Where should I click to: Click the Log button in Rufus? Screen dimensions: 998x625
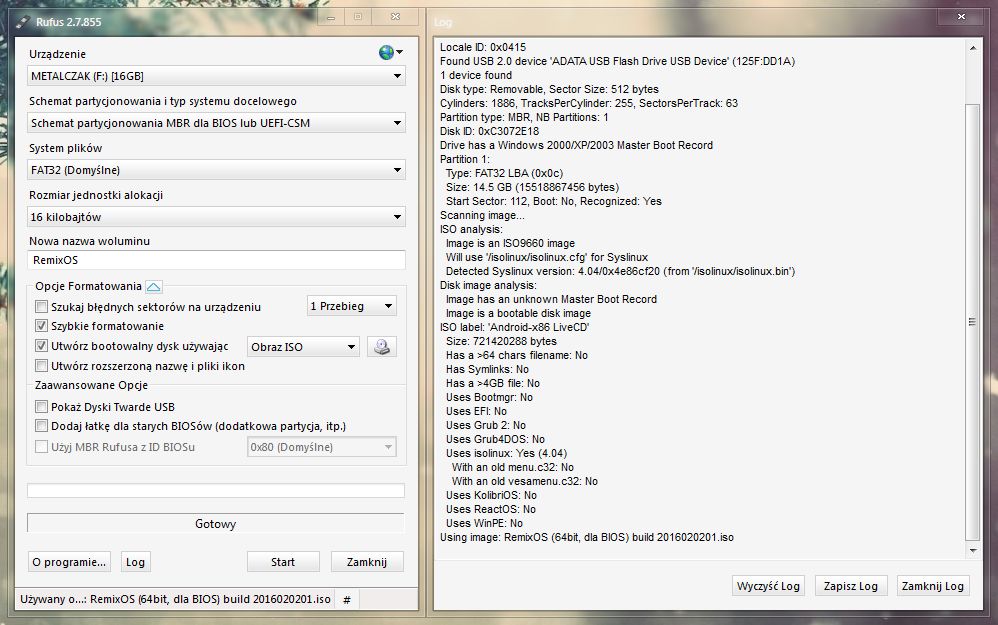tap(135, 562)
